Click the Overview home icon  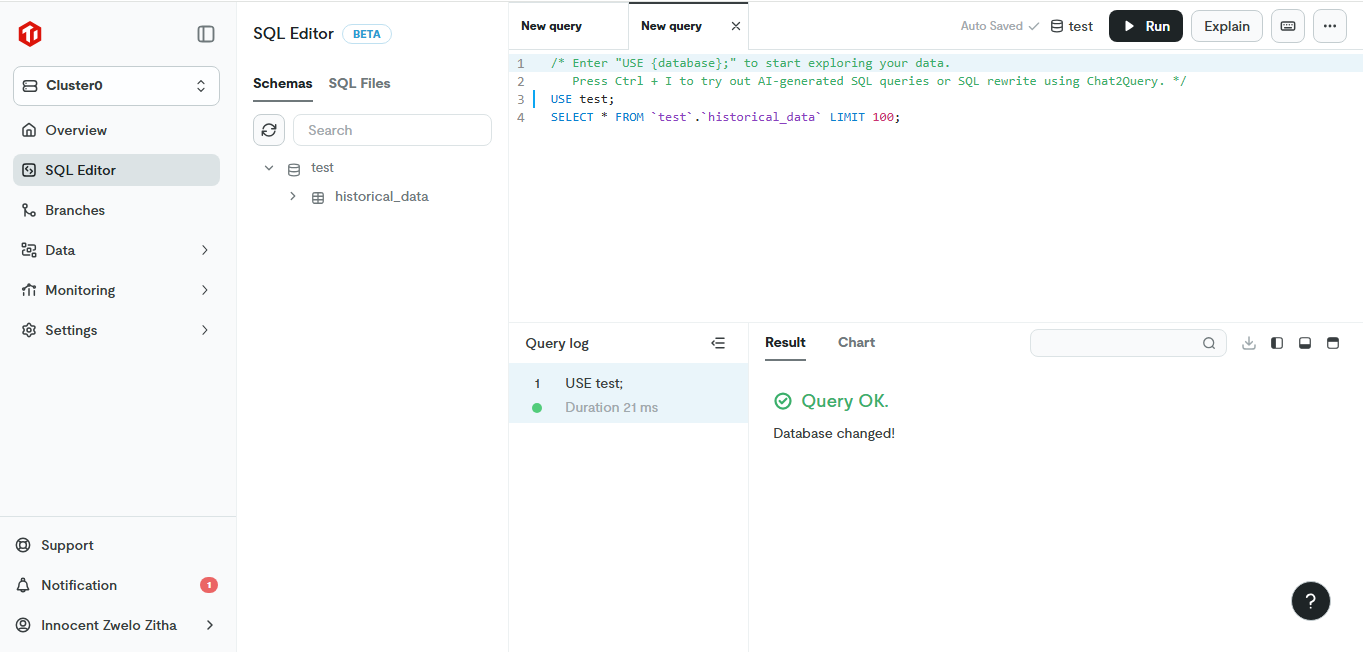tap(29, 130)
